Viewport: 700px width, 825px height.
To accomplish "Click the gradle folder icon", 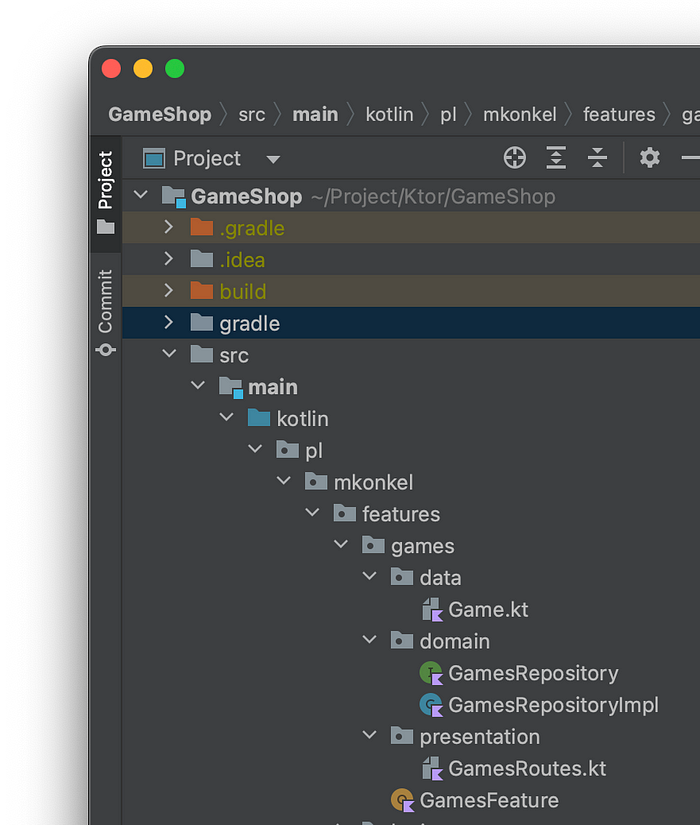I will click(202, 323).
